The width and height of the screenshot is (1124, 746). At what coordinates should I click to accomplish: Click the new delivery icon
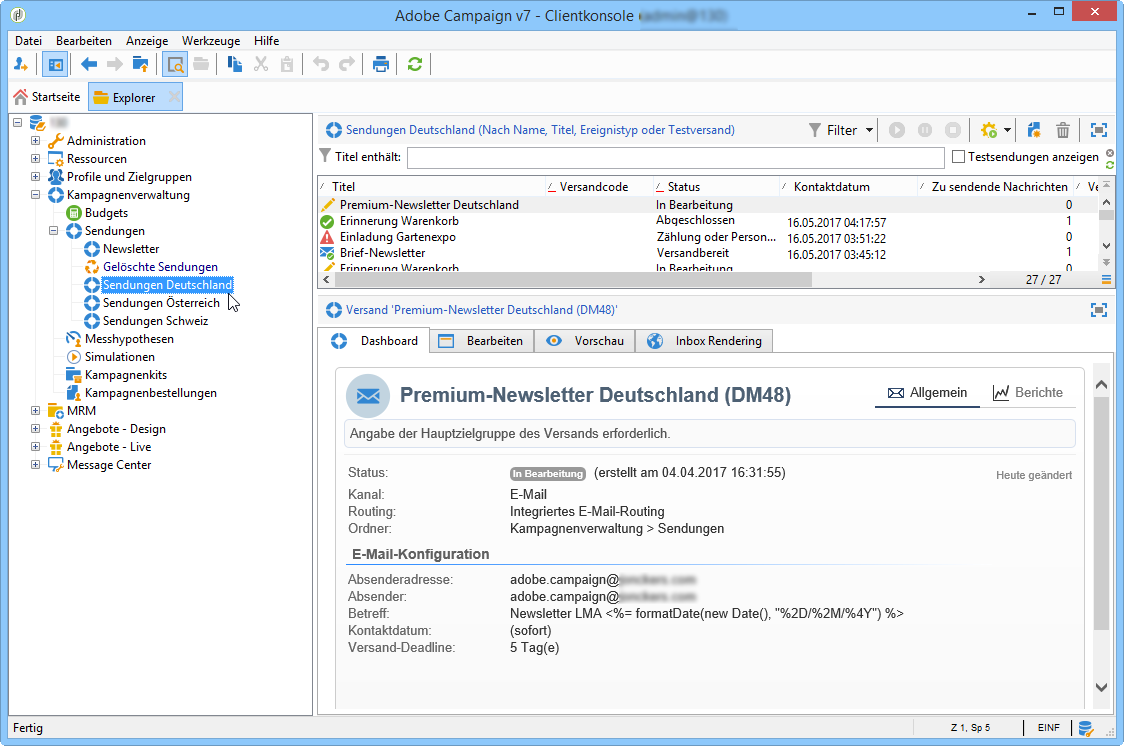pos(1033,130)
